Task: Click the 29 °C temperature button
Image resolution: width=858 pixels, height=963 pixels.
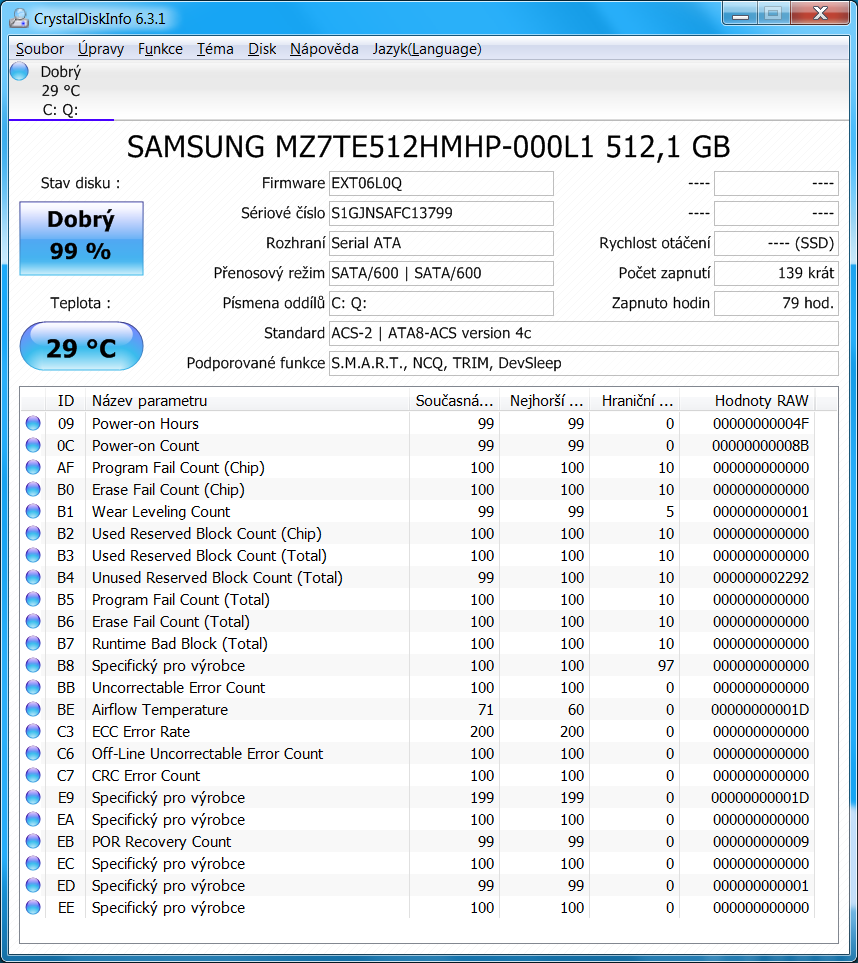Action: (x=81, y=348)
